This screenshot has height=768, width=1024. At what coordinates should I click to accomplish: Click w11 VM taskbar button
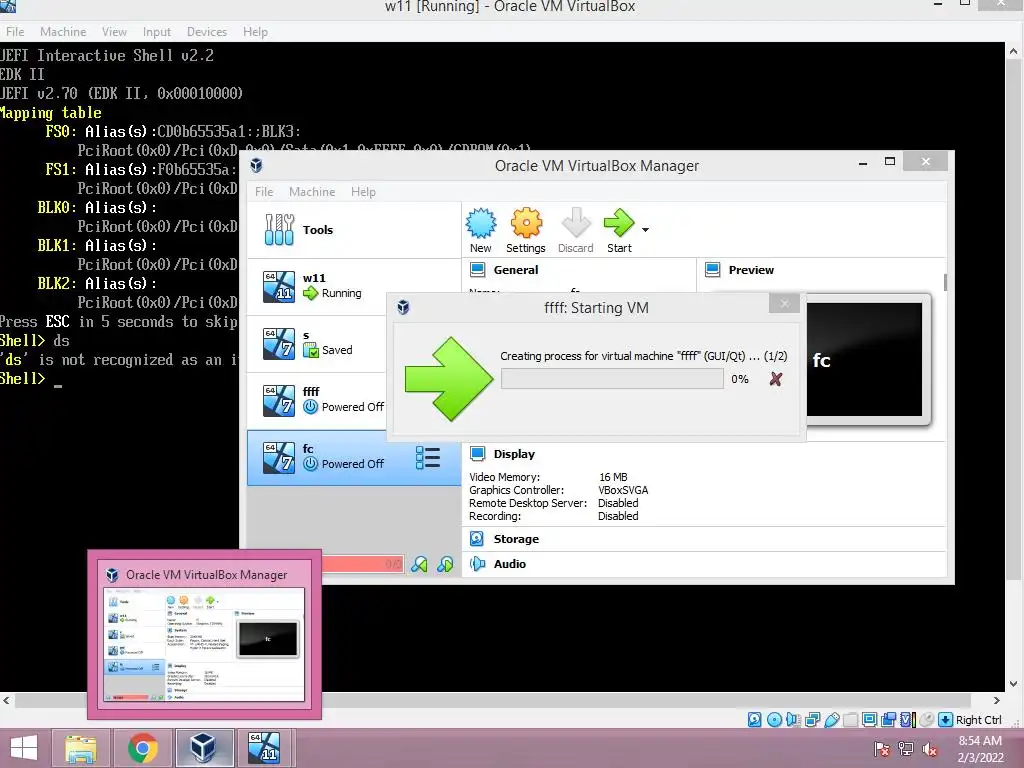point(264,748)
